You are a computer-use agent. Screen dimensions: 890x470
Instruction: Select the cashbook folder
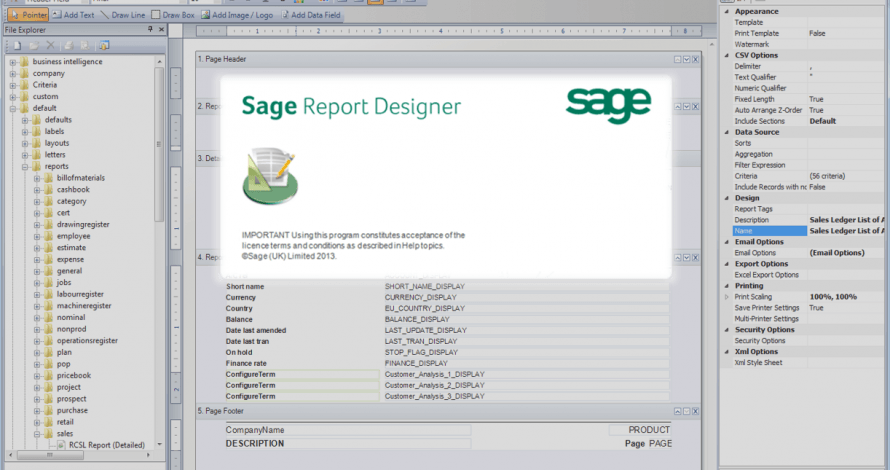click(x=73, y=190)
